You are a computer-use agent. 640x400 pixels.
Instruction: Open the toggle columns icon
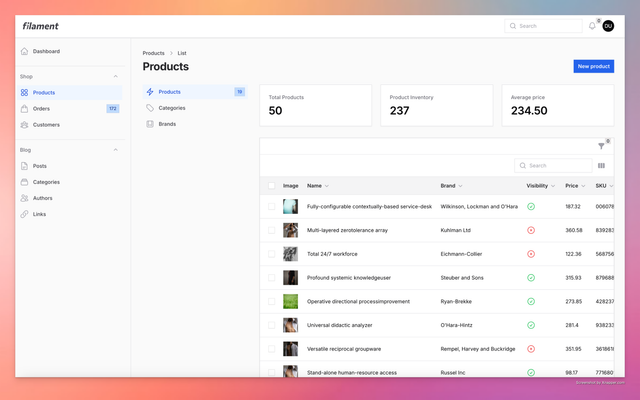point(601,165)
